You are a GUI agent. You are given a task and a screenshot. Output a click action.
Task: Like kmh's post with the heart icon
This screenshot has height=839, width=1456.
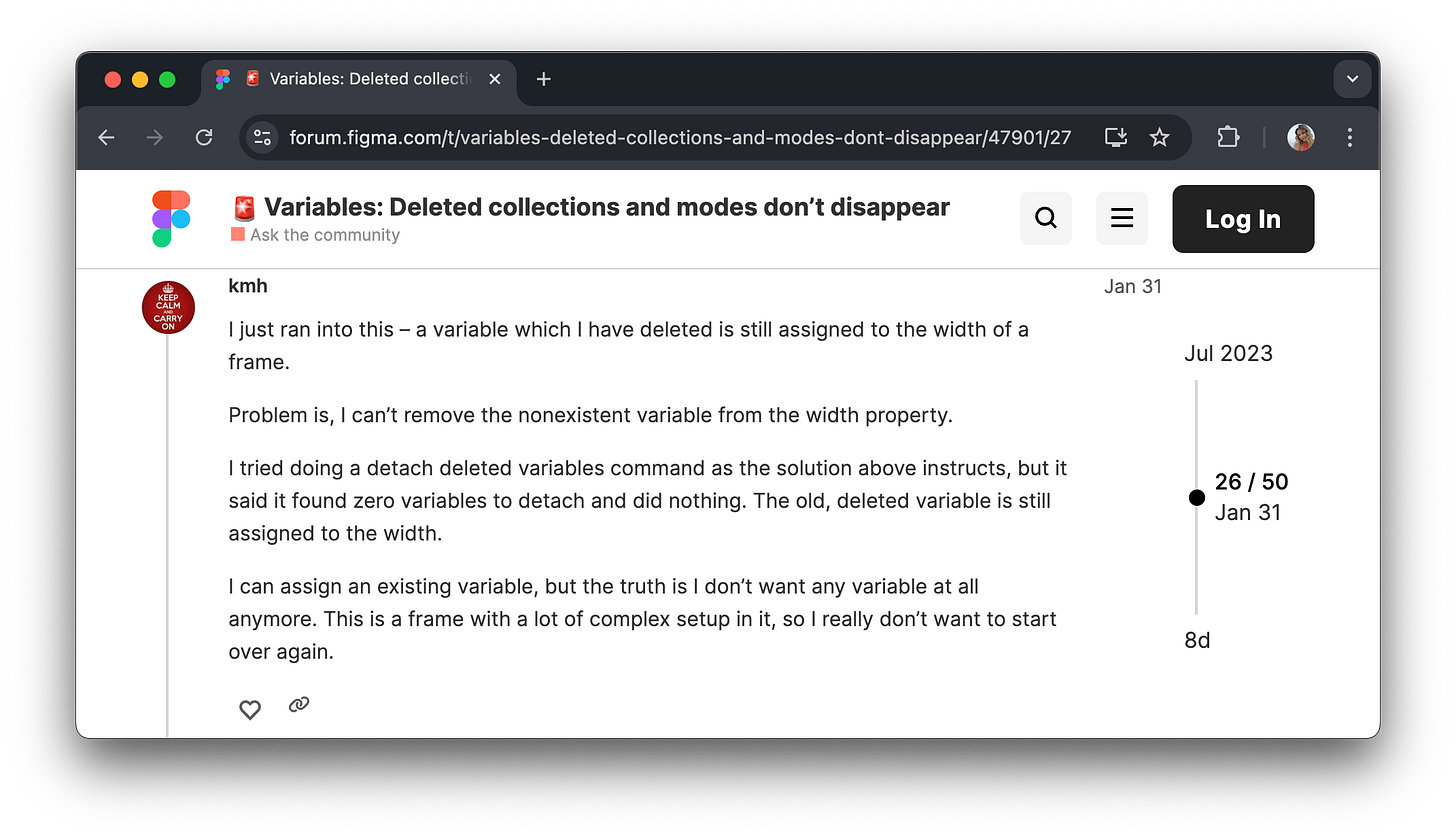(250, 709)
